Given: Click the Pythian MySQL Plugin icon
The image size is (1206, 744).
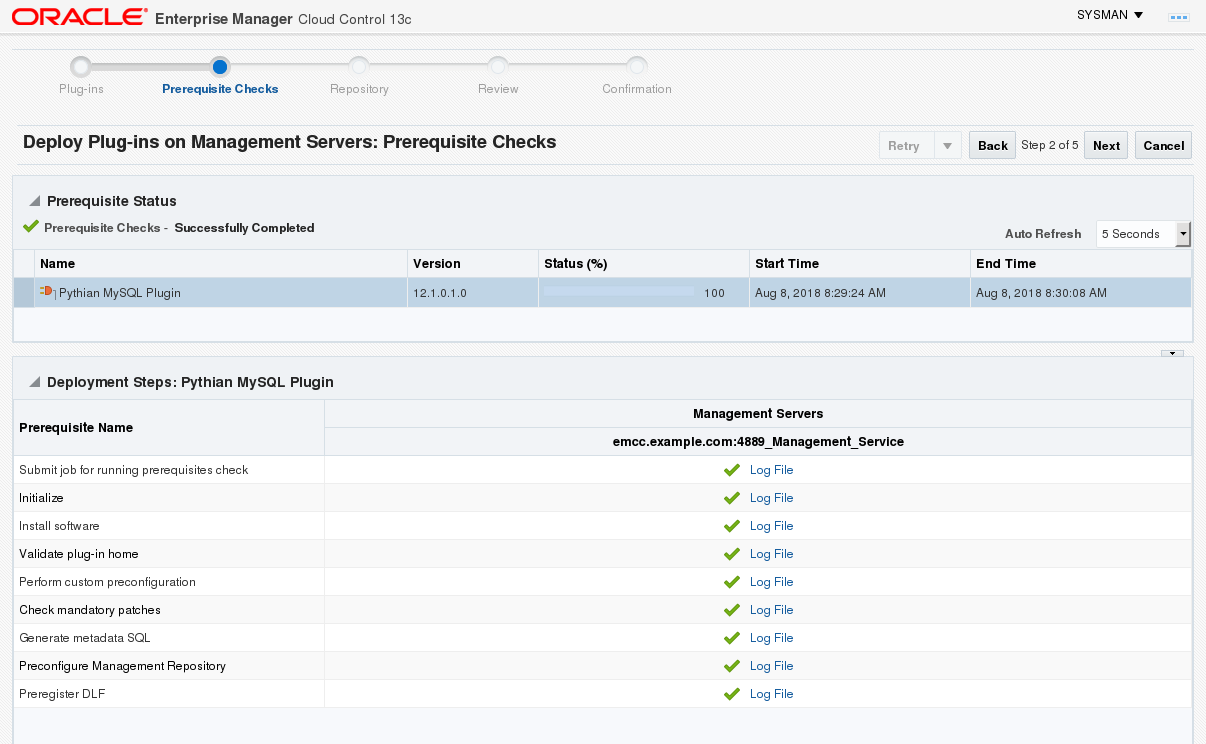Looking at the screenshot, I should (x=47, y=292).
